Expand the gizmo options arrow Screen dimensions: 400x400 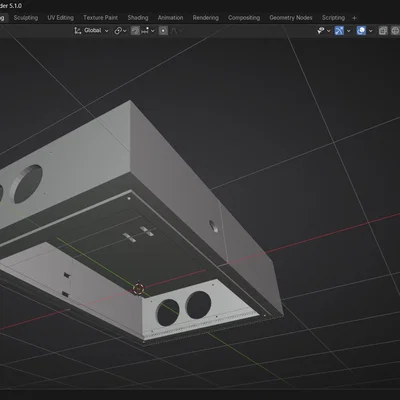point(349,31)
